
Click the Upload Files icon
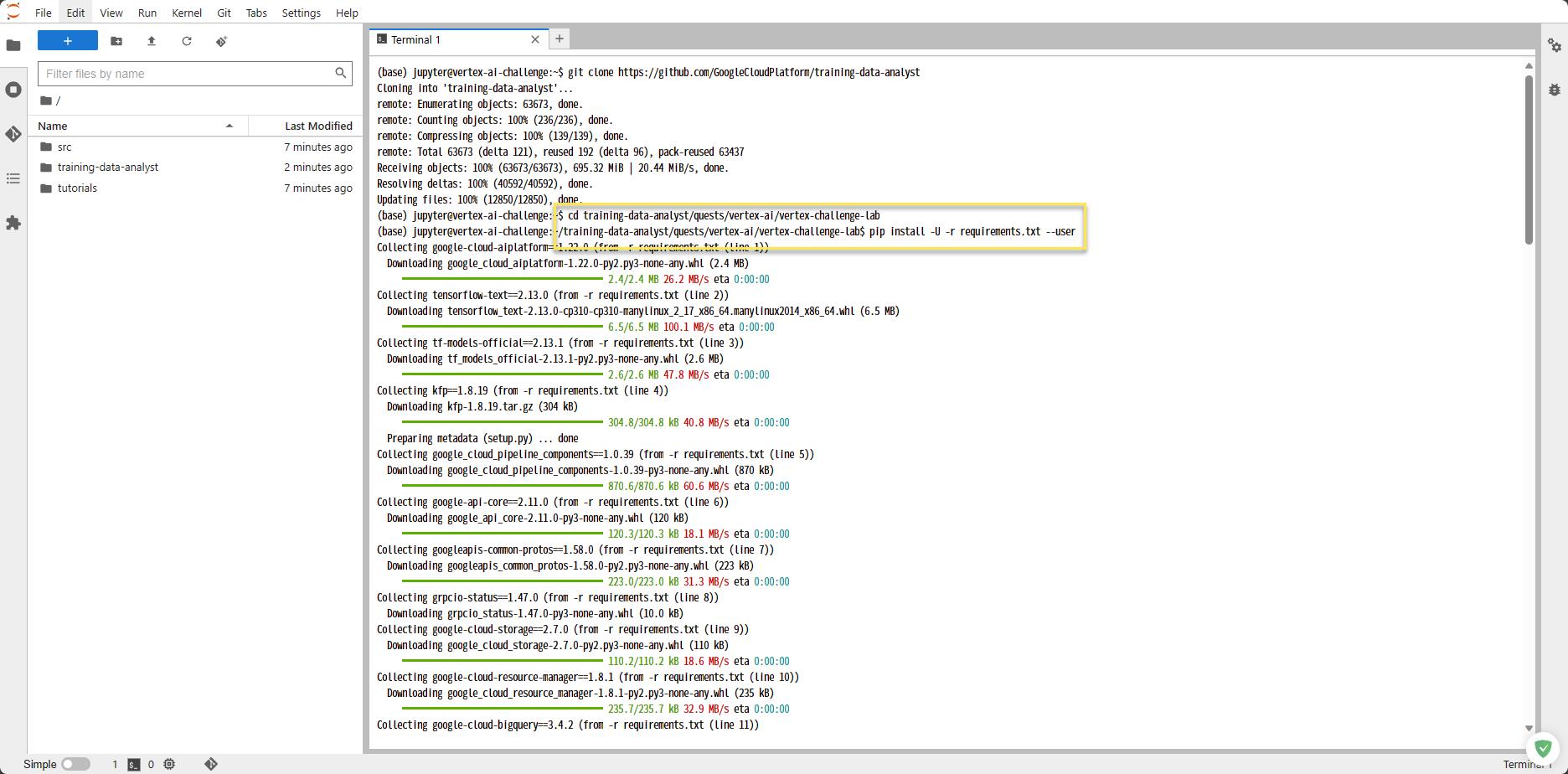coord(152,41)
